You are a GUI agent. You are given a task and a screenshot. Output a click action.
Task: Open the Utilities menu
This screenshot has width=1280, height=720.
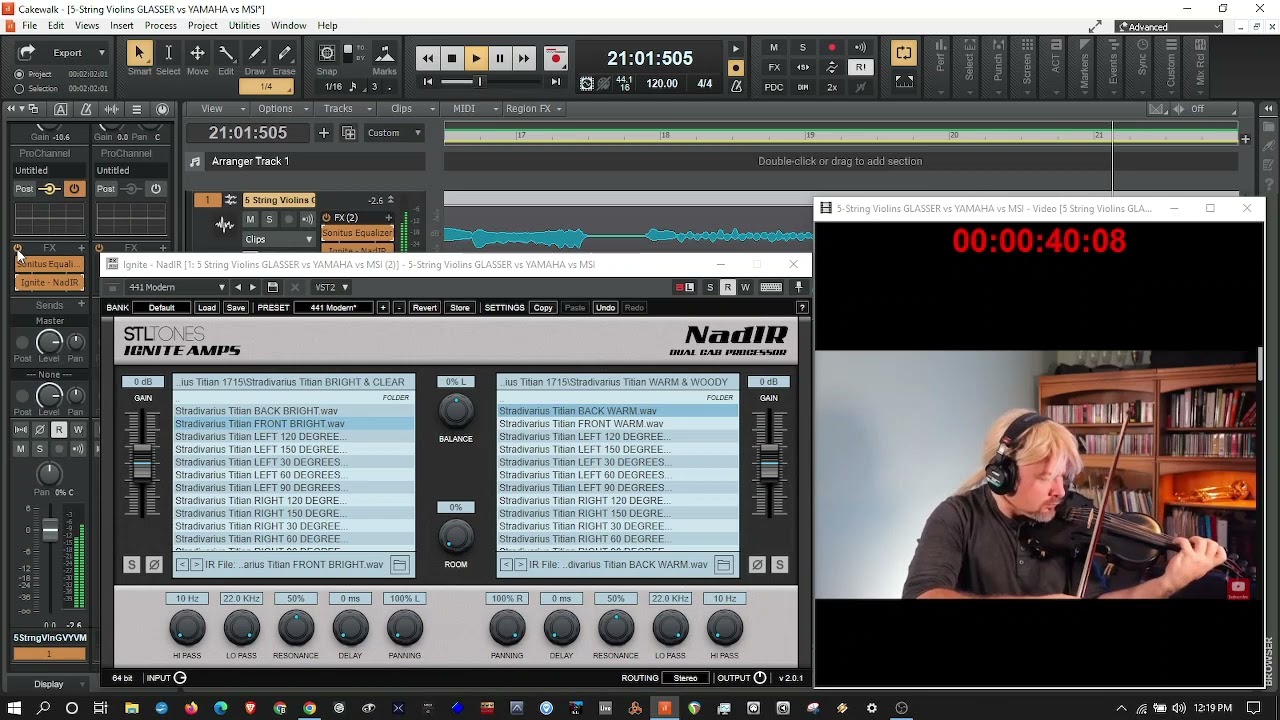(x=245, y=25)
